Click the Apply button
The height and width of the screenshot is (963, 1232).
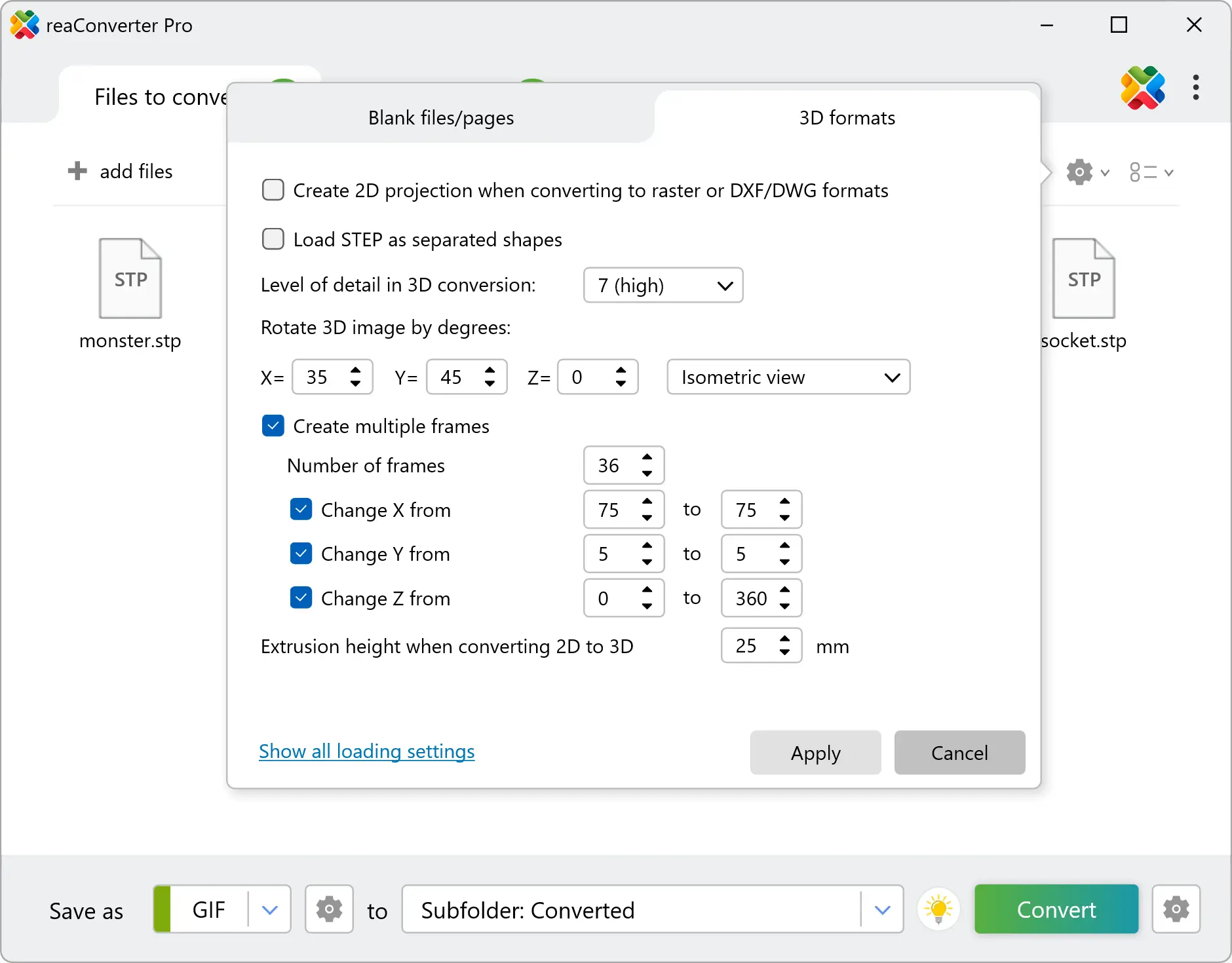coord(815,753)
